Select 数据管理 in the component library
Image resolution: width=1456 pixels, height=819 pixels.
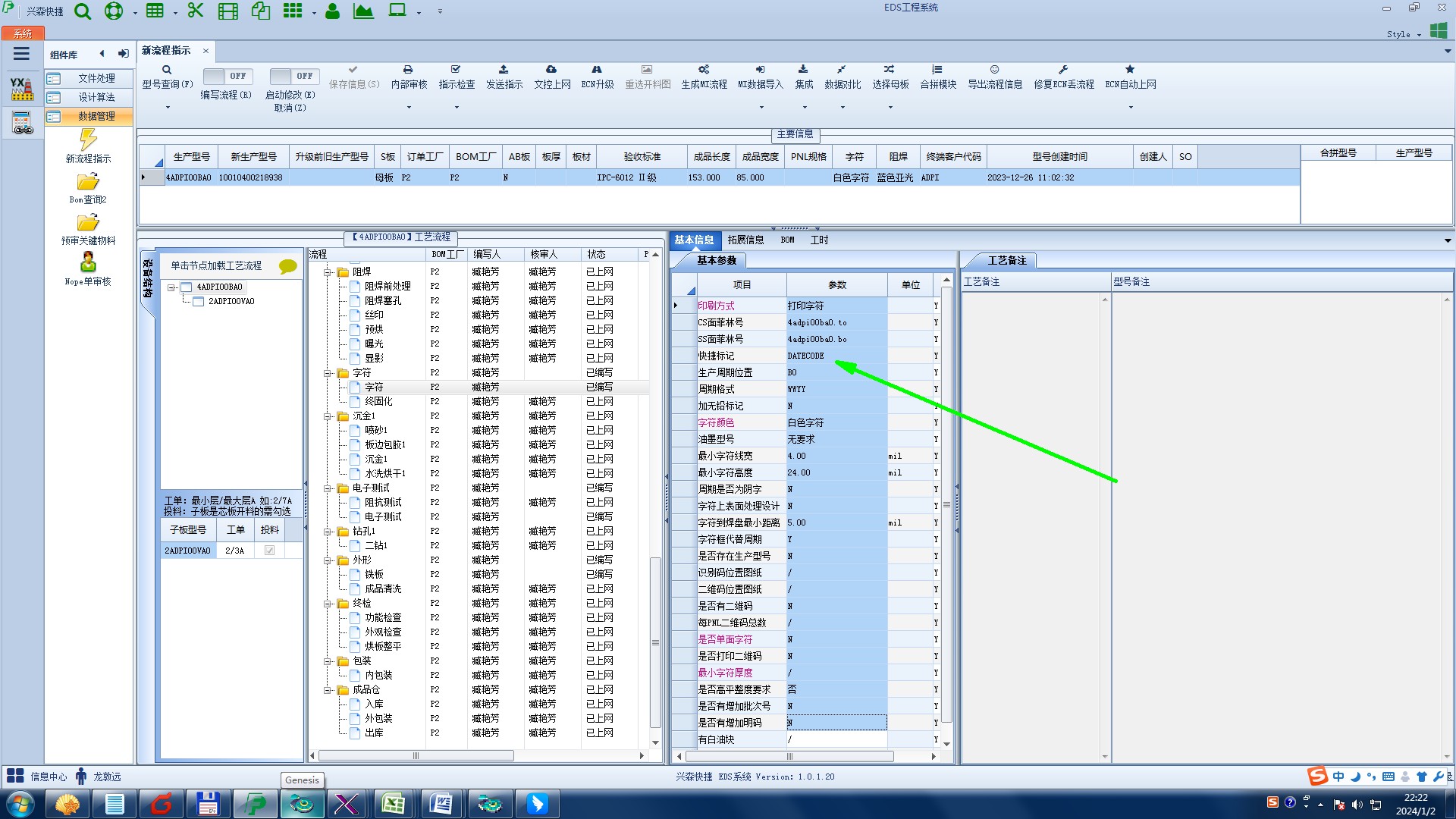click(96, 116)
